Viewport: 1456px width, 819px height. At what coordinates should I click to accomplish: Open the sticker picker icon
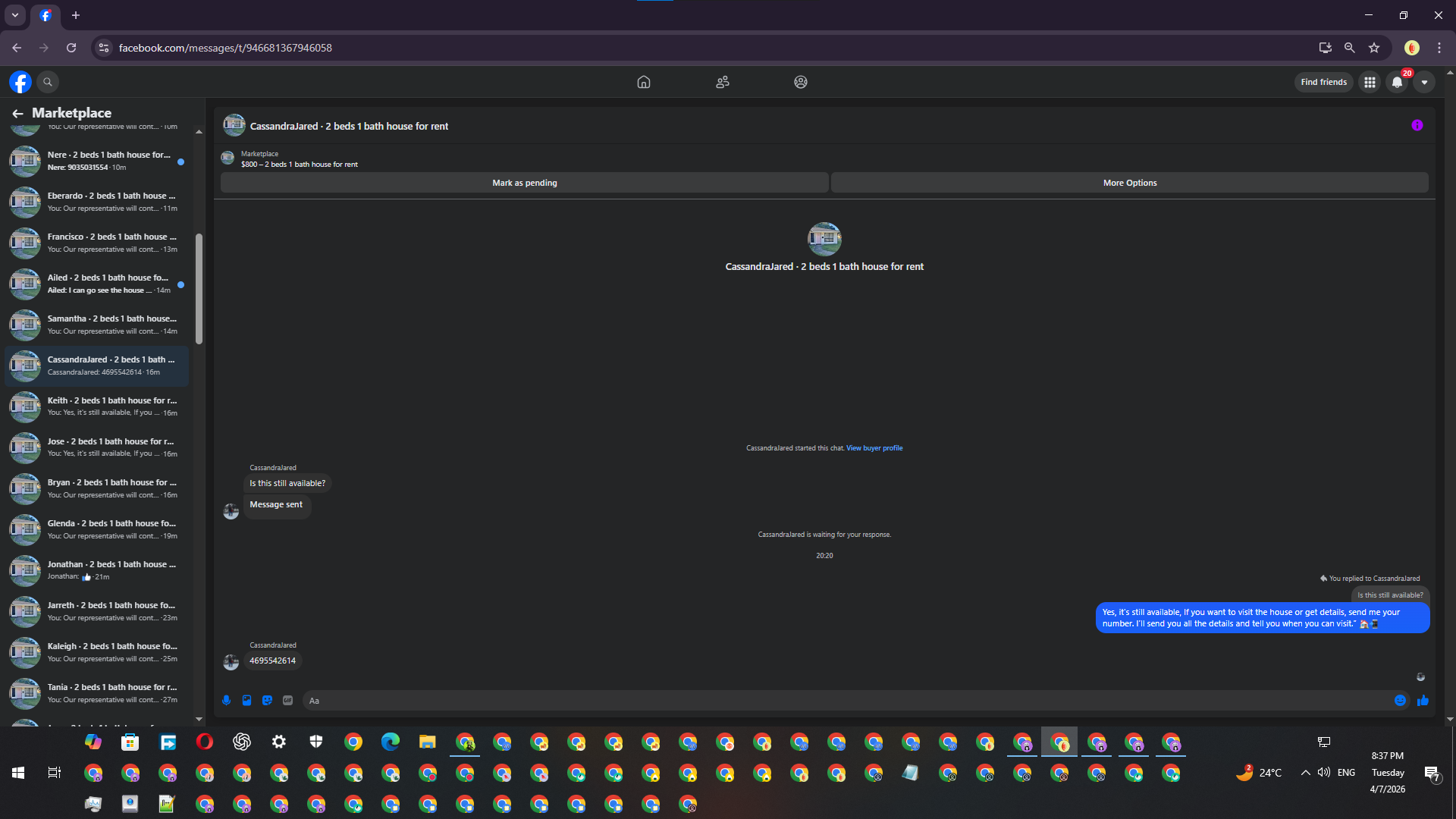click(x=267, y=701)
